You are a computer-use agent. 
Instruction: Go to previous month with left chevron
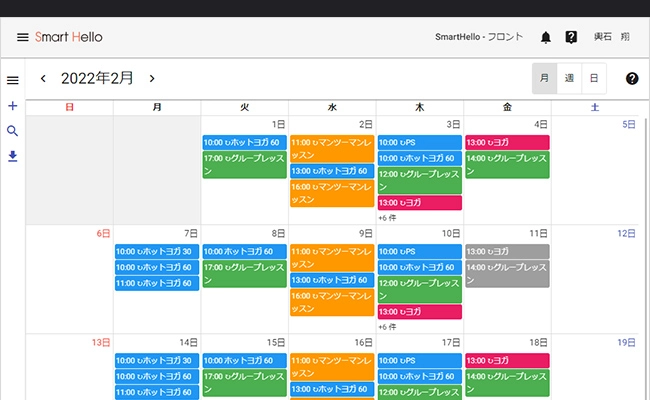tap(43, 78)
